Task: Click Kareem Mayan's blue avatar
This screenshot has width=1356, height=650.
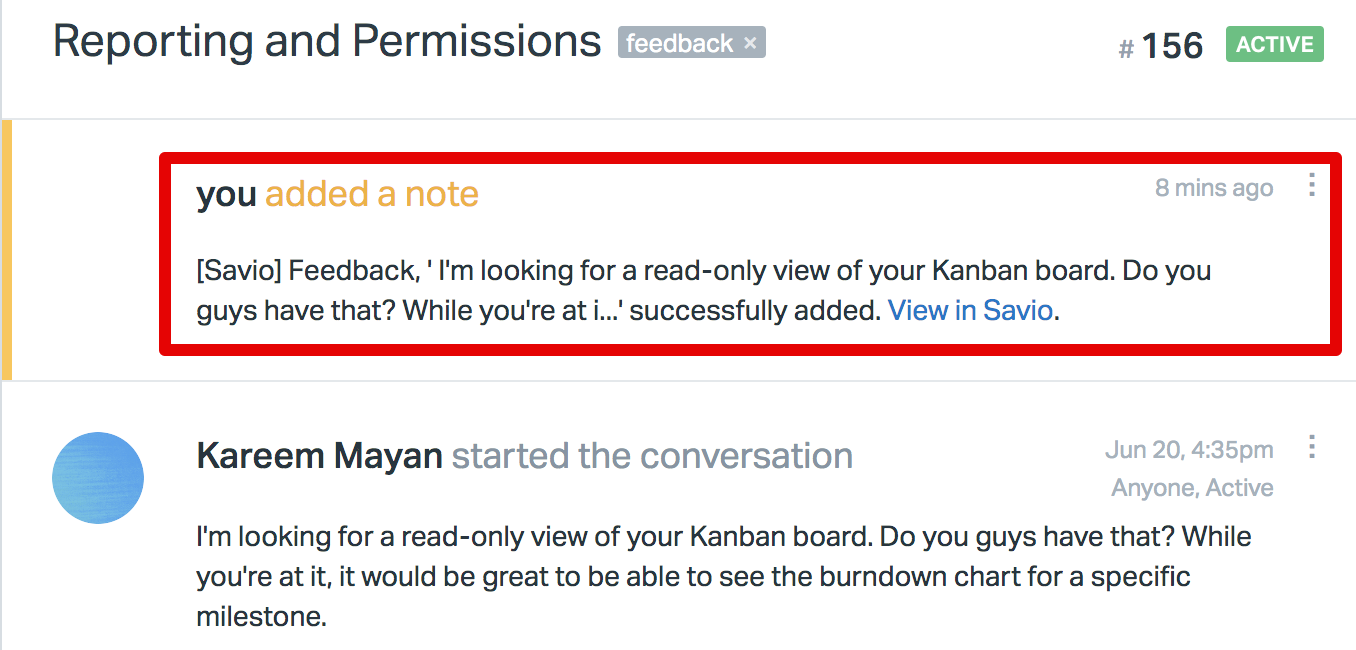Action: (x=98, y=478)
